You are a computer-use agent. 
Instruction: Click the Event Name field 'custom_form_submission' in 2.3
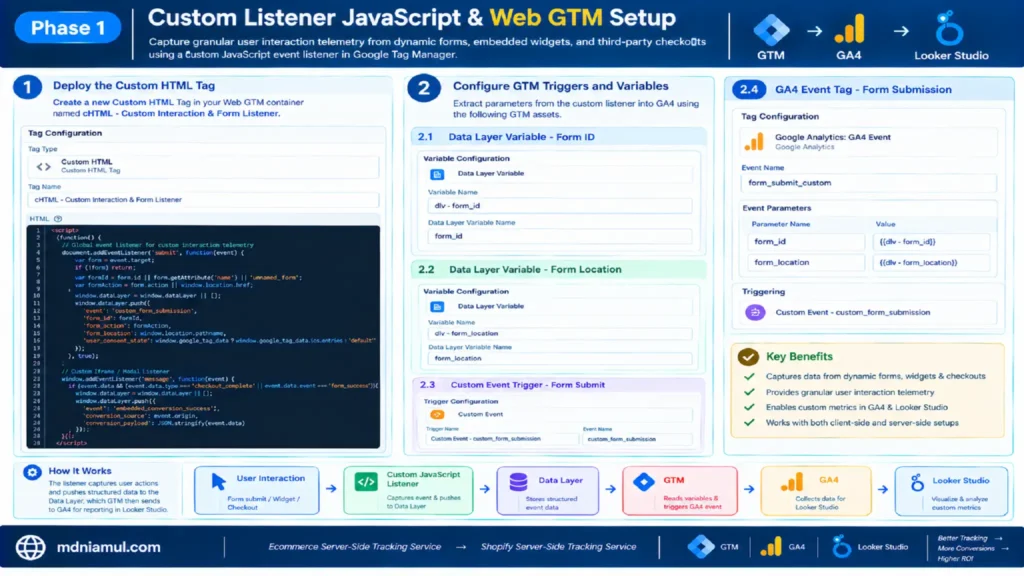(x=637, y=439)
